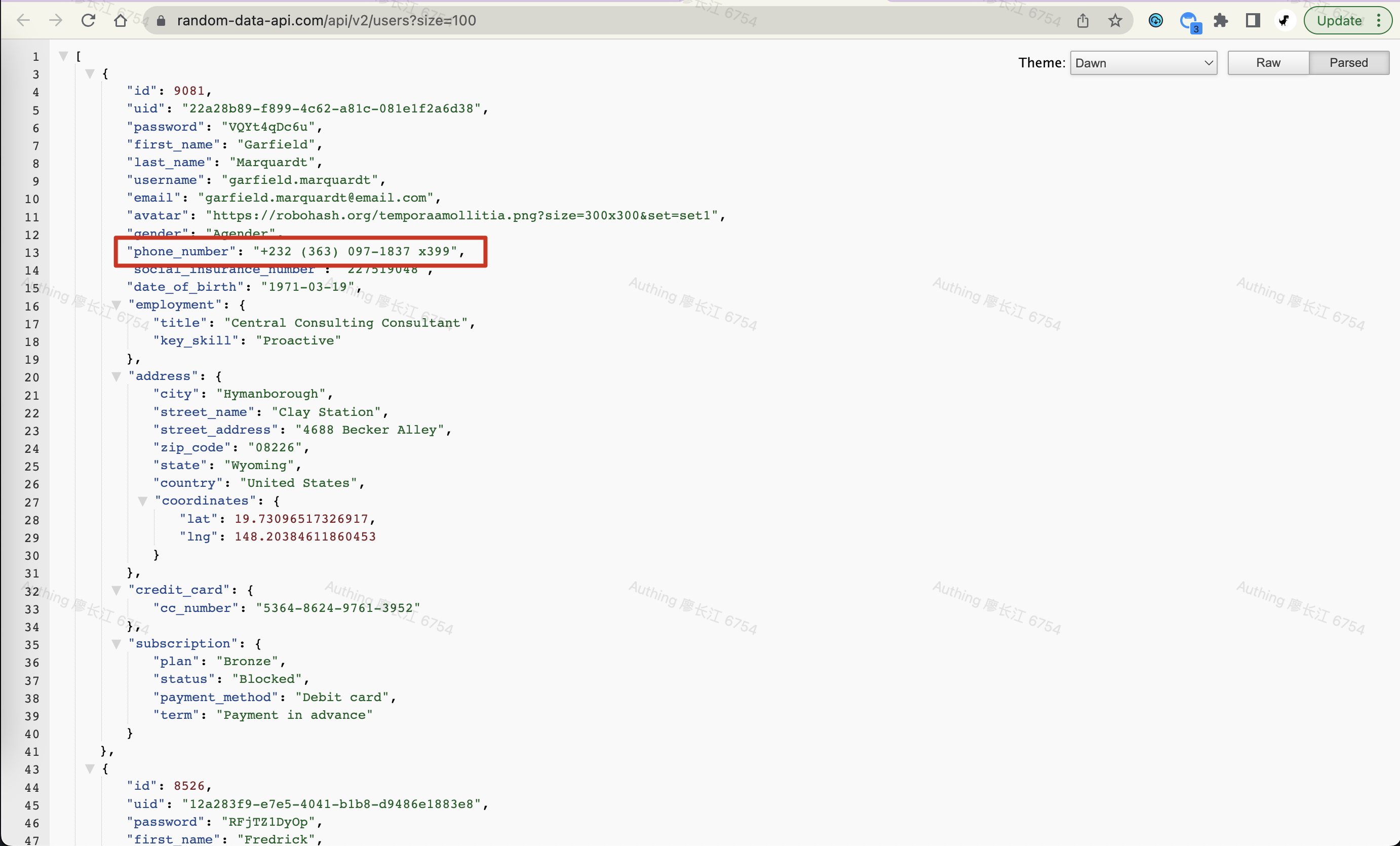1400x846 pixels.
Task: Switch to the Parsed view
Action: pyautogui.click(x=1348, y=62)
